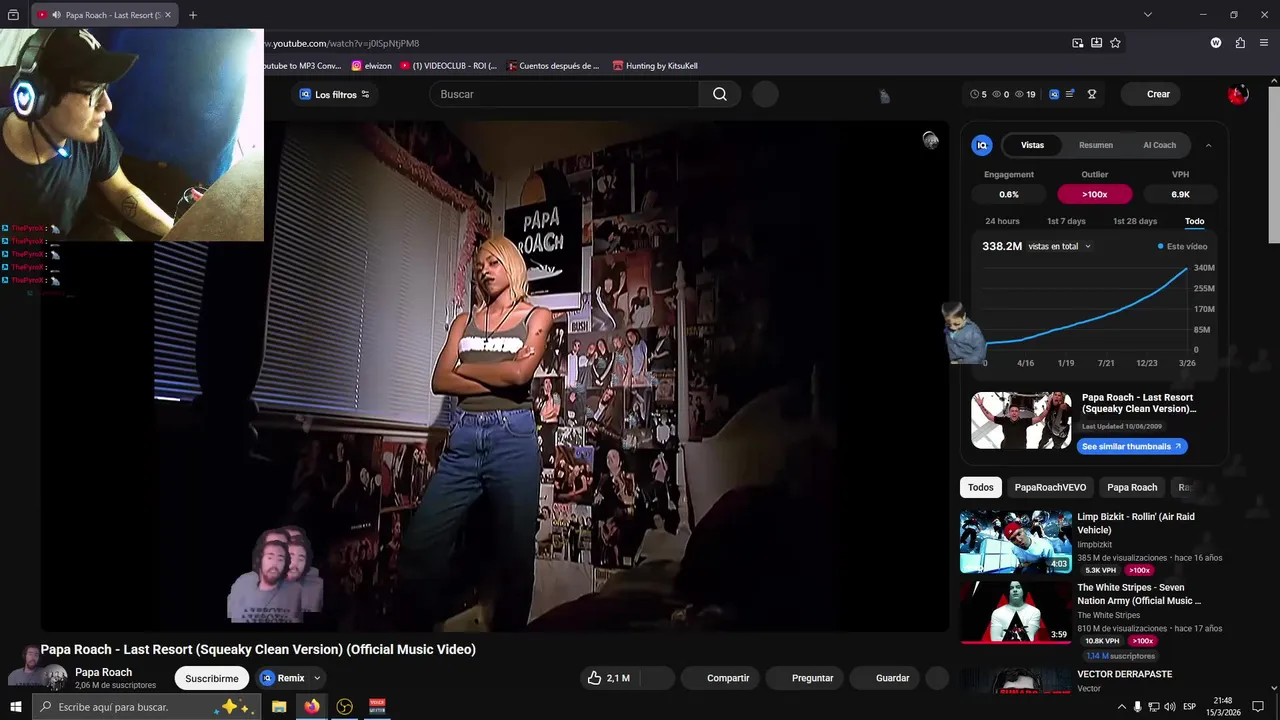Open the account avatar menu
The height and width of the screenshot is (720, 1280).
click(x=1238, y=94)
